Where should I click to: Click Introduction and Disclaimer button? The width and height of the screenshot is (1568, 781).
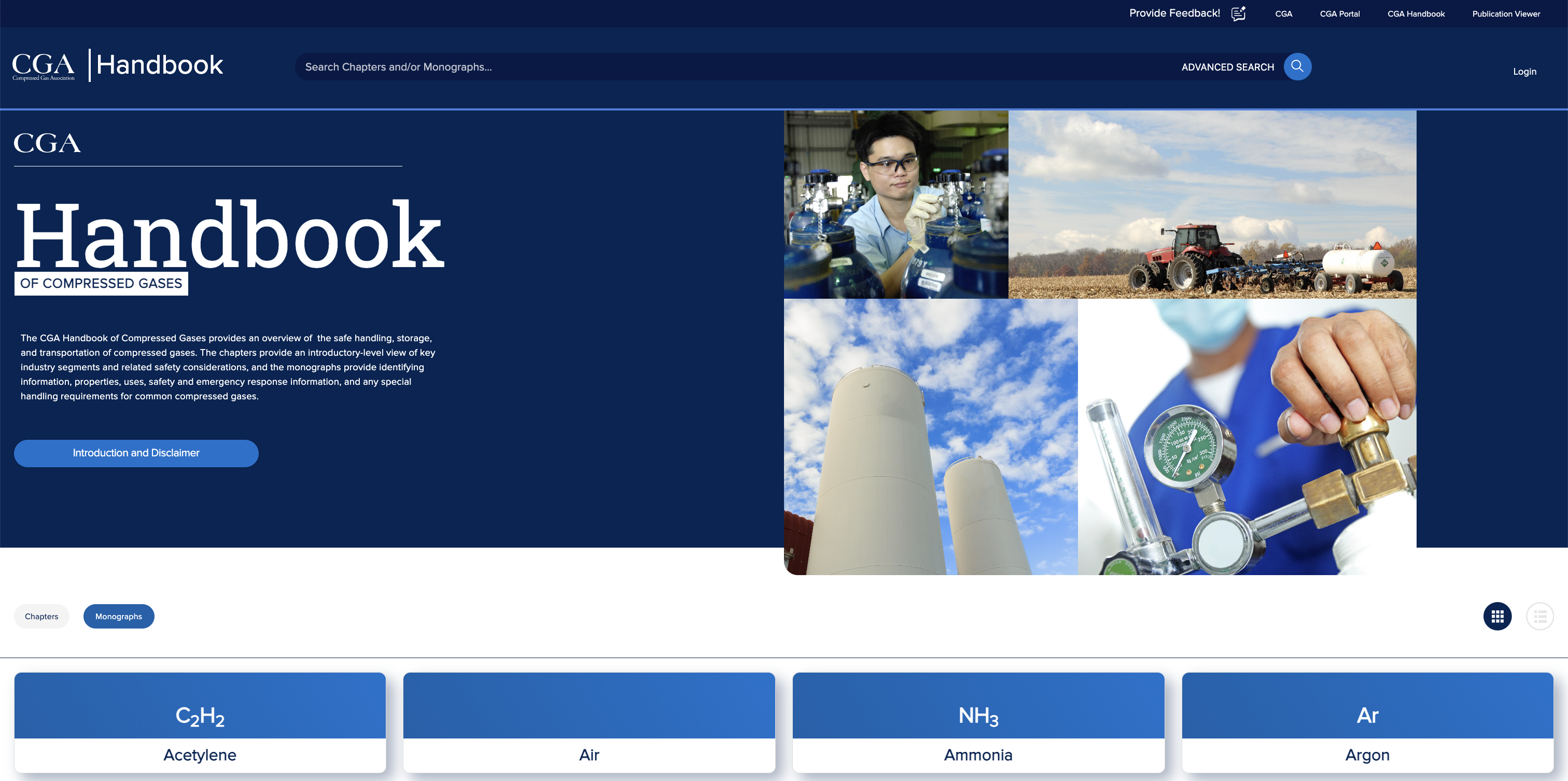pos(136,453)
